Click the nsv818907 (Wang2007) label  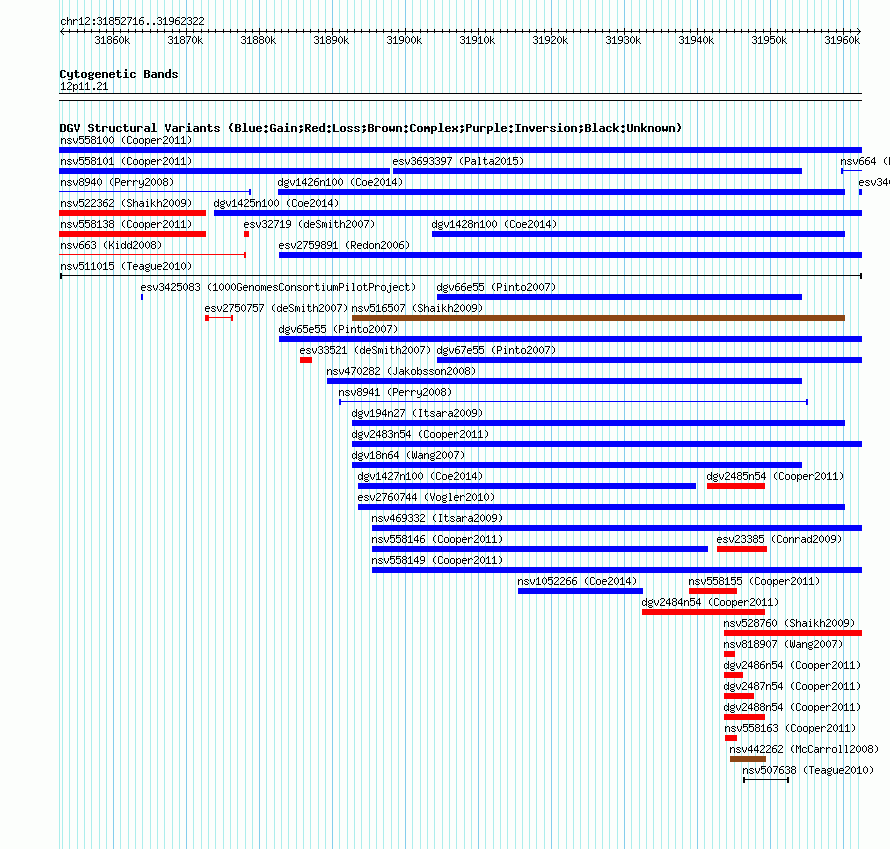click(783, 644)
